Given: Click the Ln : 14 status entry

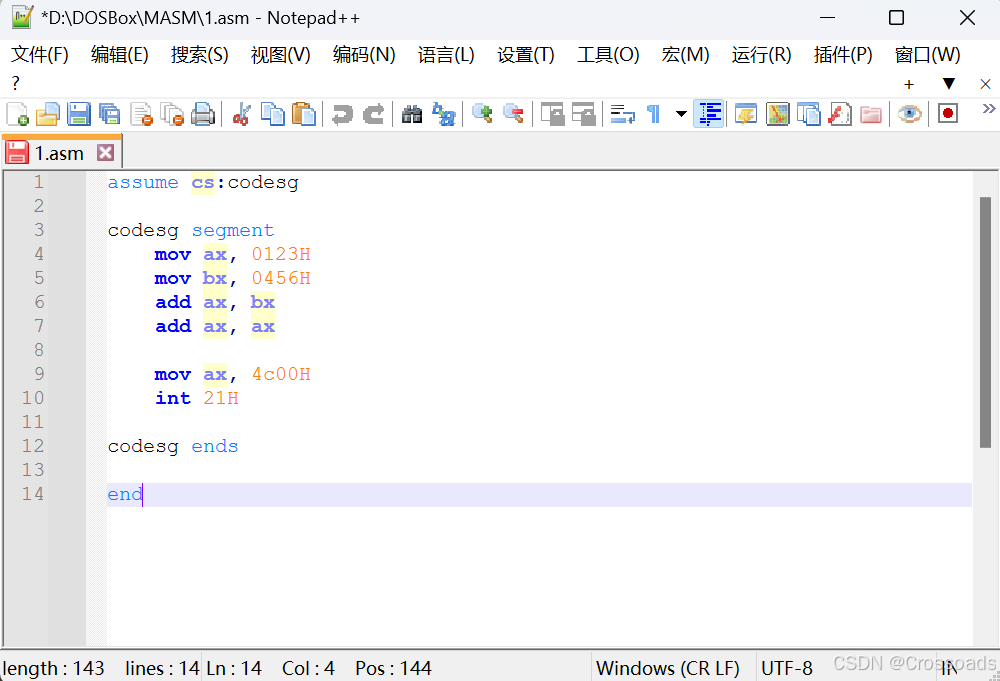Looking at the screenshot, I should [234, 668].
